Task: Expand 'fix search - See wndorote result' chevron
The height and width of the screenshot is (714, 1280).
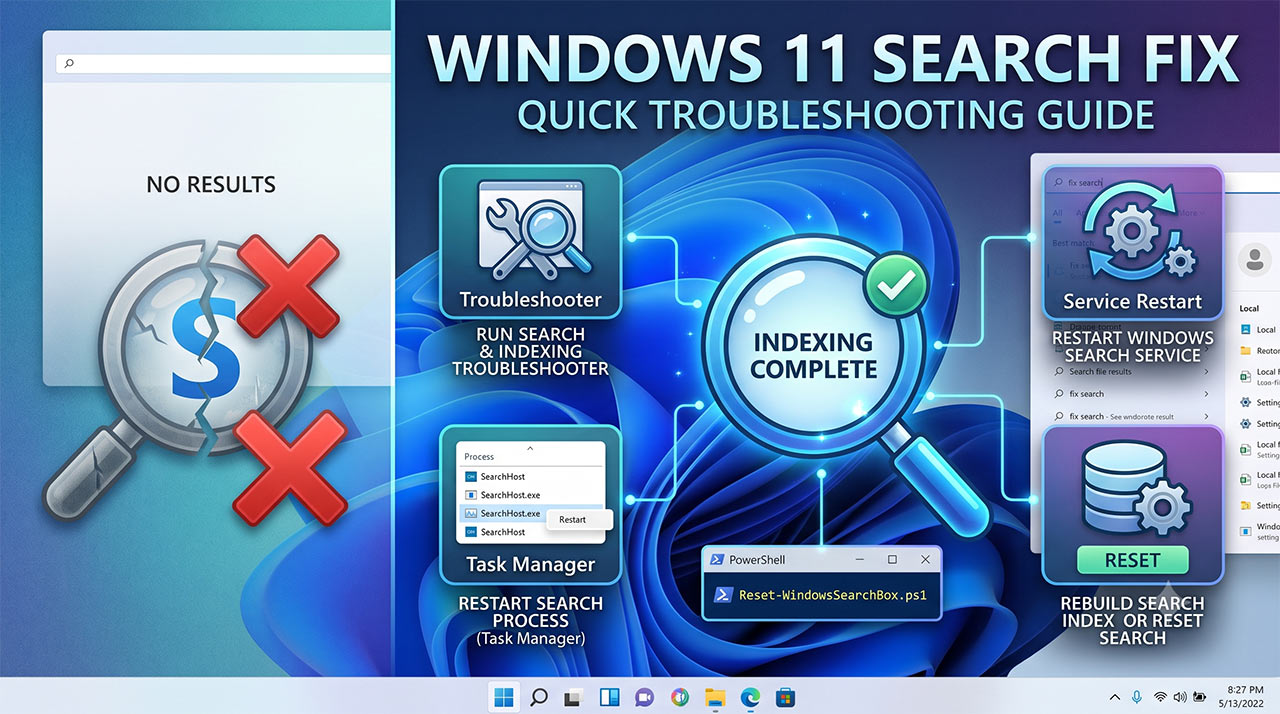Action: pyautogui.click(x=1206, y=416)
